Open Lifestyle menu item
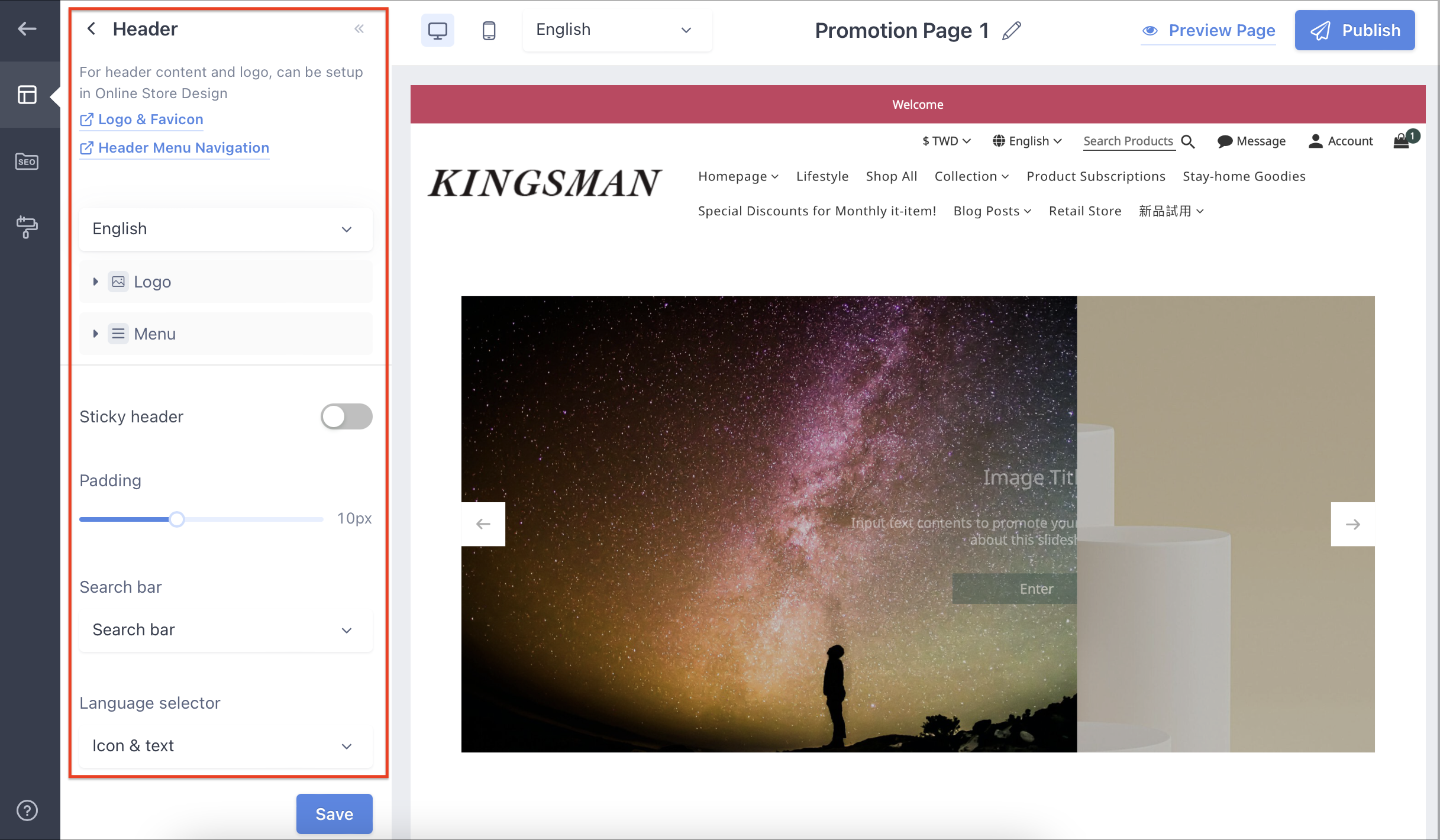This screenshot has width=1440, height=840. click(x=822, y=176)
